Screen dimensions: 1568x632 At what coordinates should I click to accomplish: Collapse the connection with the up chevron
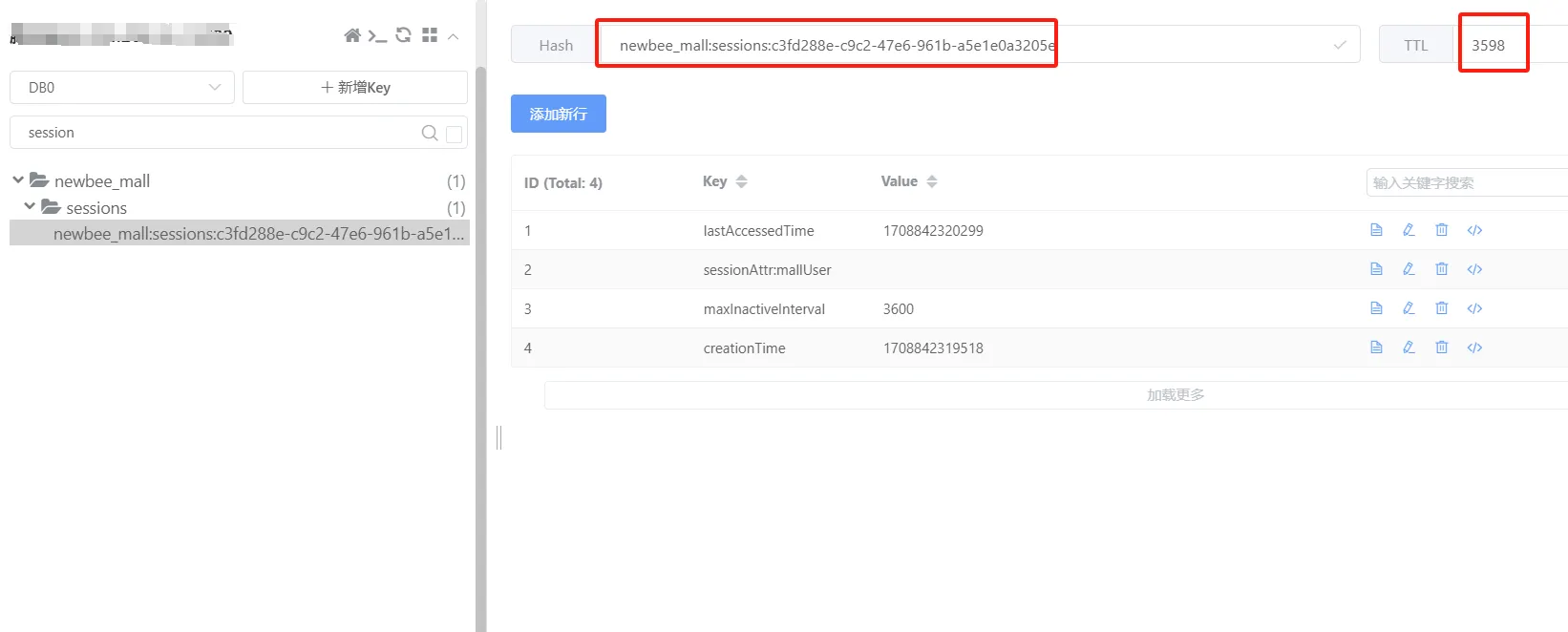[x=454, y=36]
